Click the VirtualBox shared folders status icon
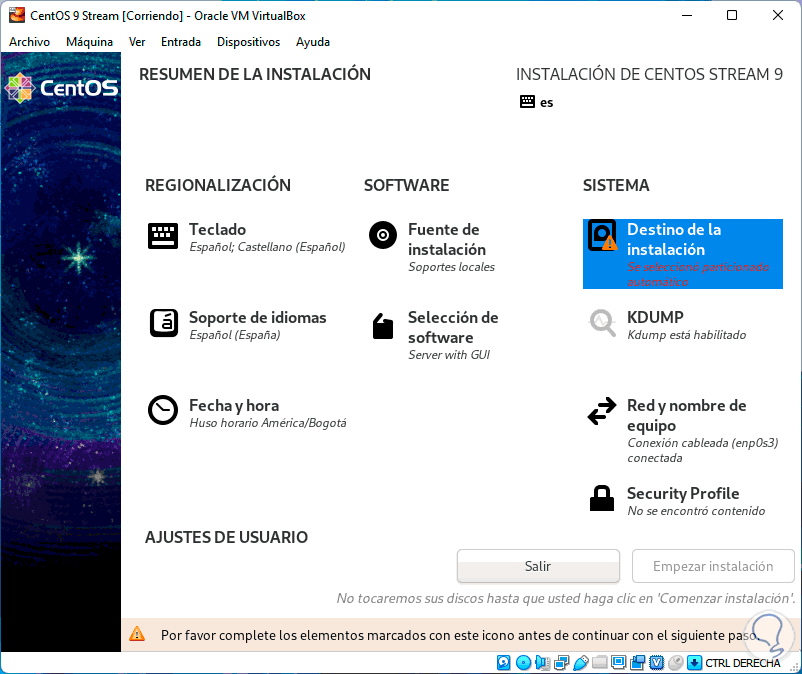This screenshot has height=674, width=802. 599,663
